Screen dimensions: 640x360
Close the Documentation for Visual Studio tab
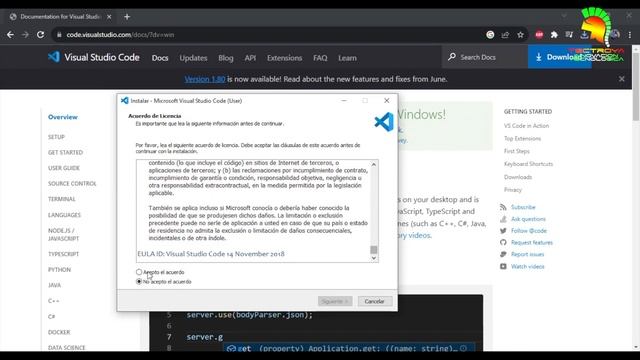click(109, 17)
